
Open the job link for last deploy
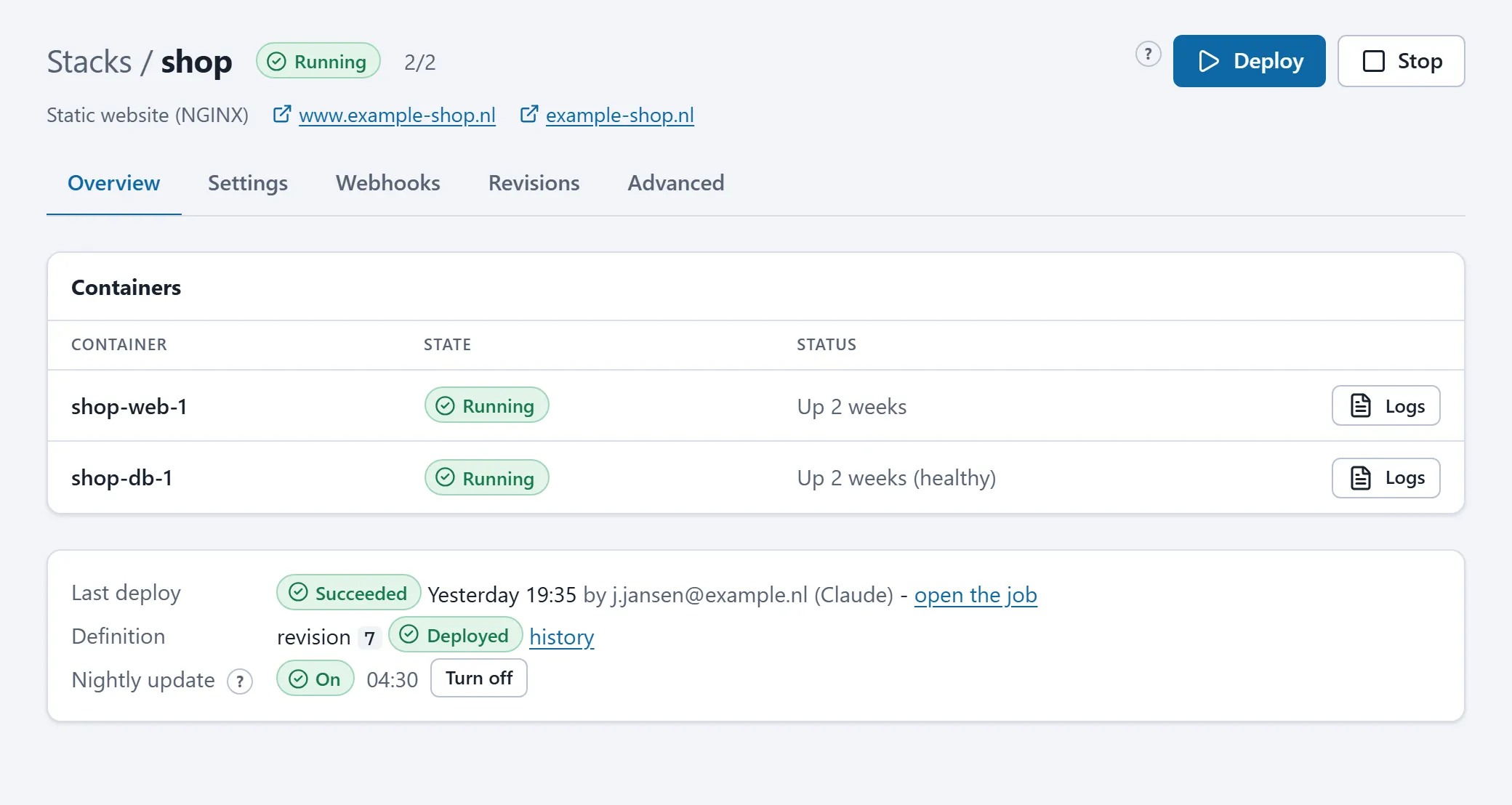coord(976,595)
